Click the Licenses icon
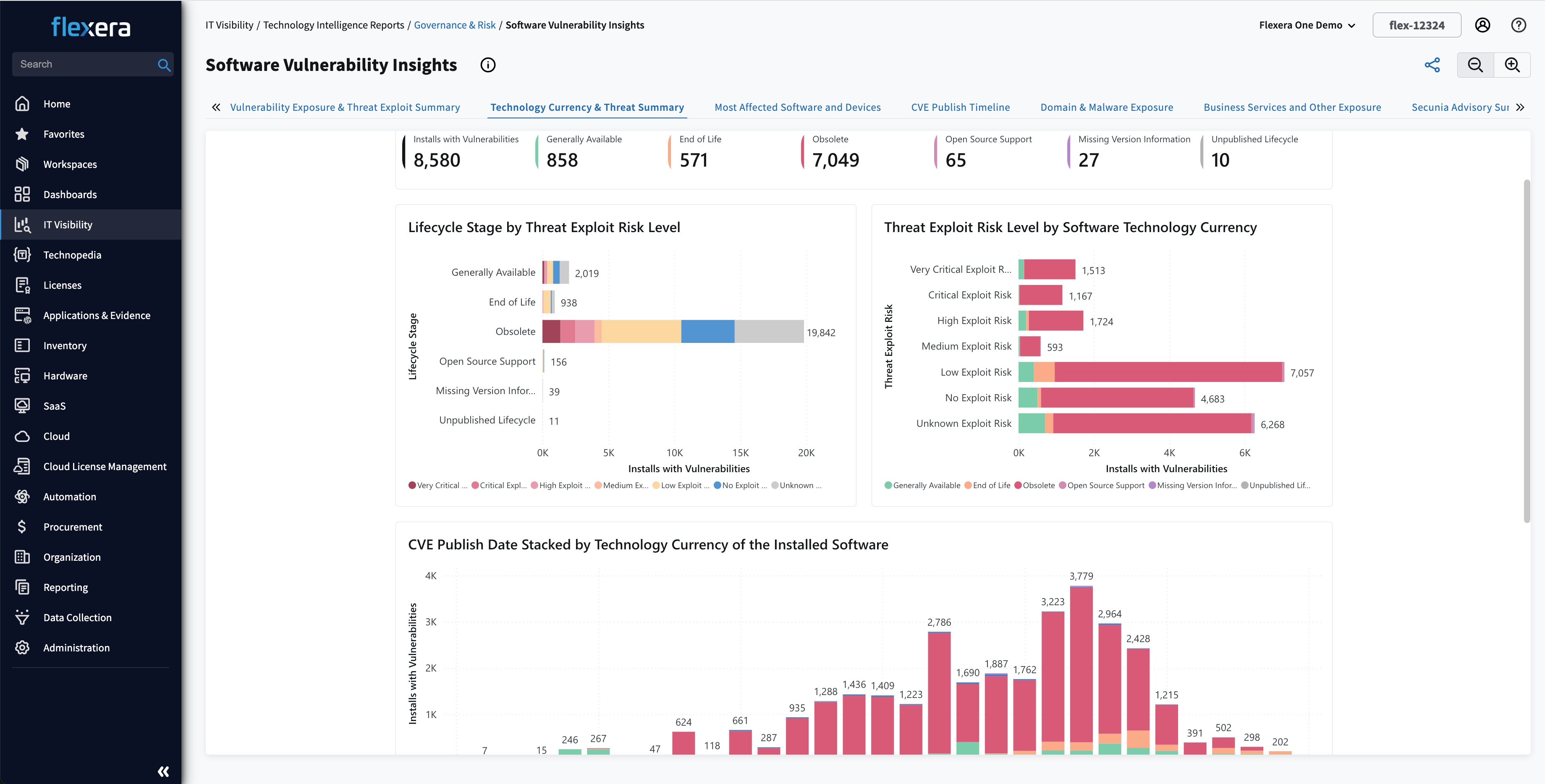Image resolution: width=1545 pixels, height=784 pixels. pos(22,285)
